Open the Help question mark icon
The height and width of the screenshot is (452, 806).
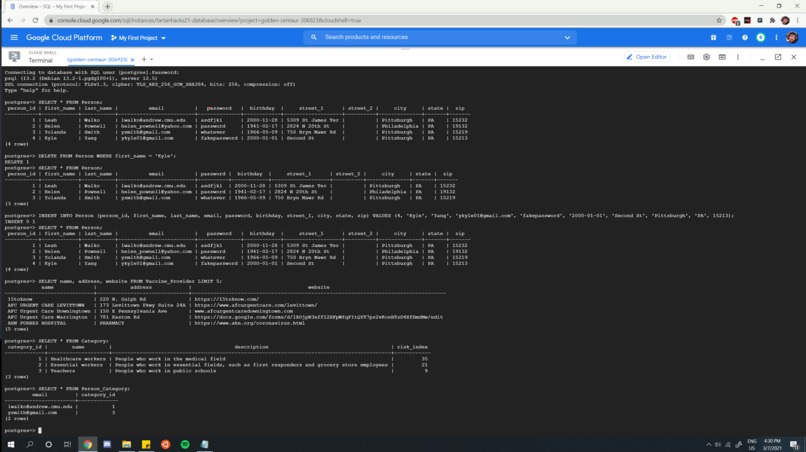pos(745,38)
